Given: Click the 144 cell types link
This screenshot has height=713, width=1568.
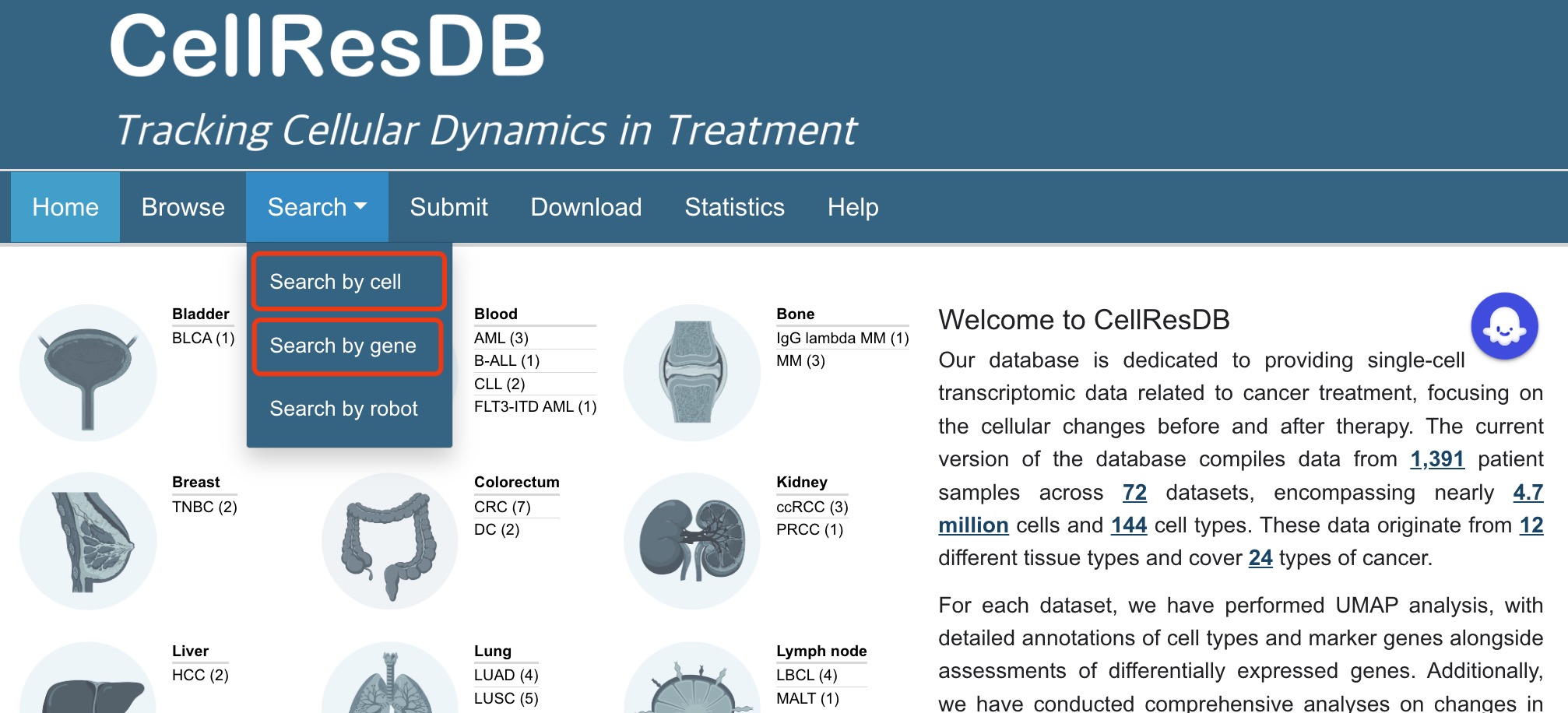Looking at the screenshot, I should pyautogui.click(x=1129, y=525).
